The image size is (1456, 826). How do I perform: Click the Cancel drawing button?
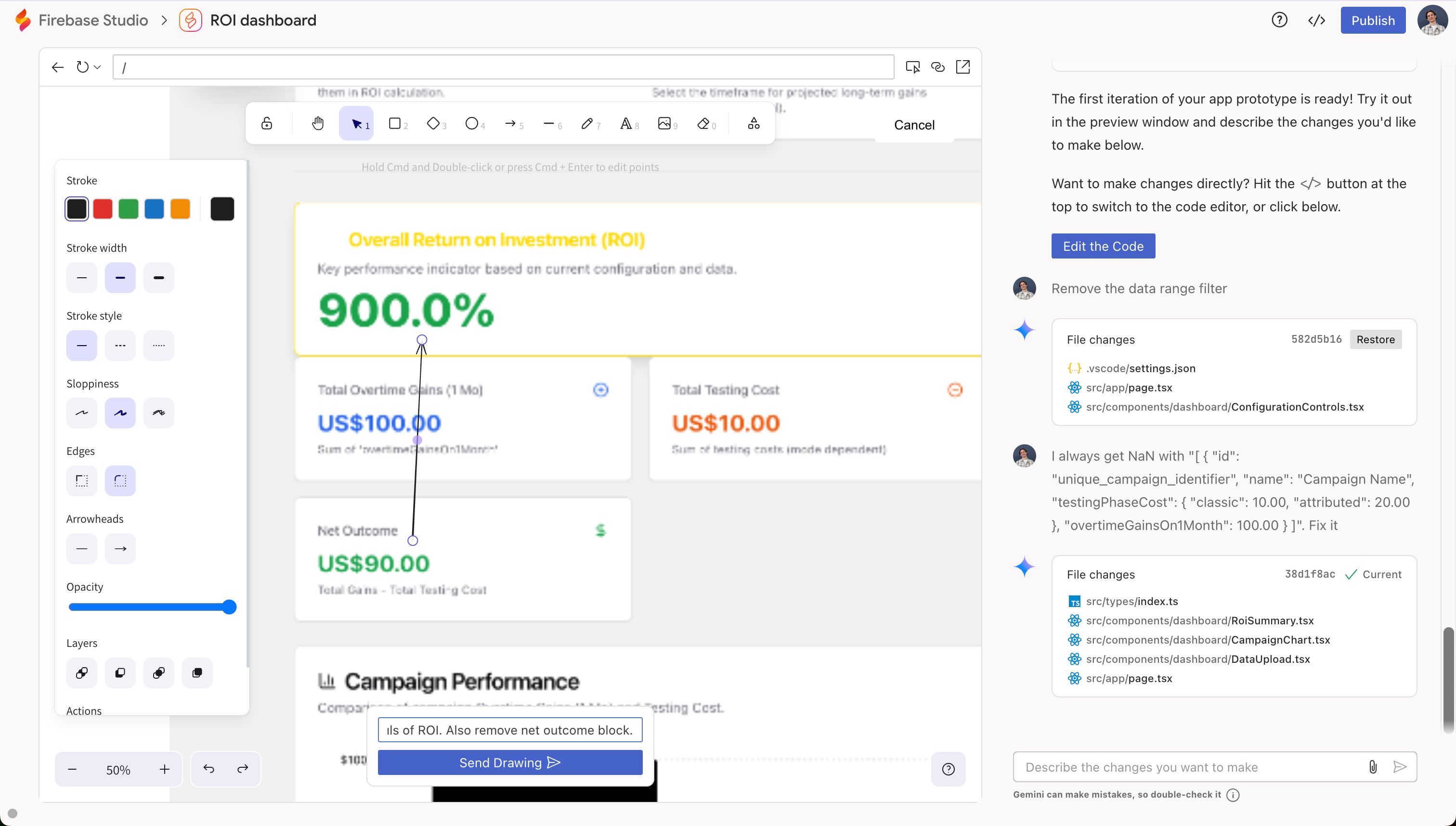click(914, 125)
